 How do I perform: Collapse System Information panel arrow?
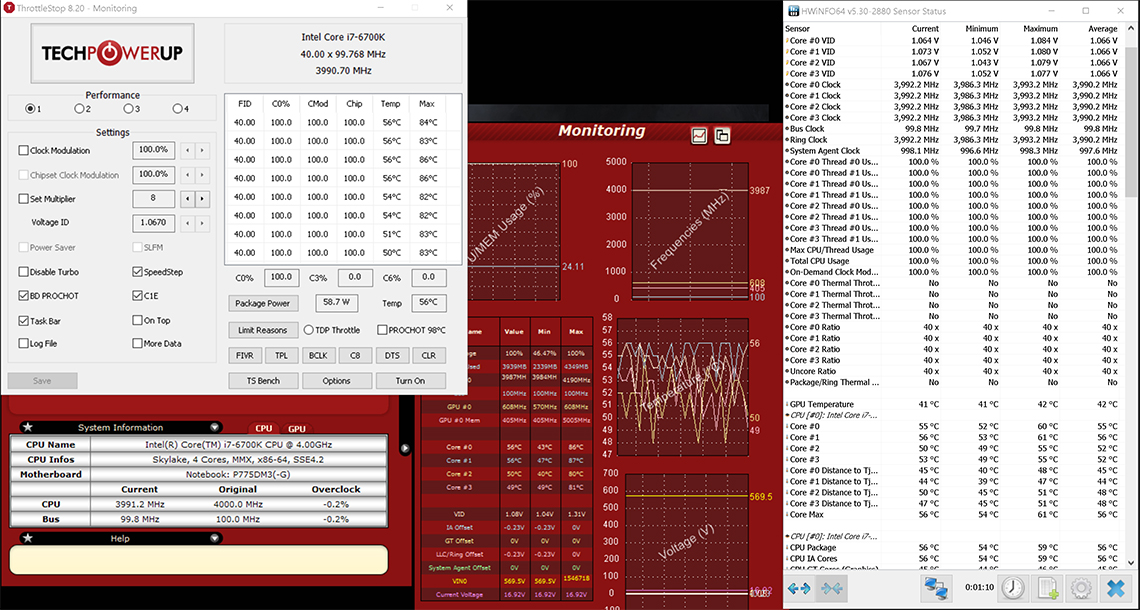pyautogui.click(x=214, y=427)
